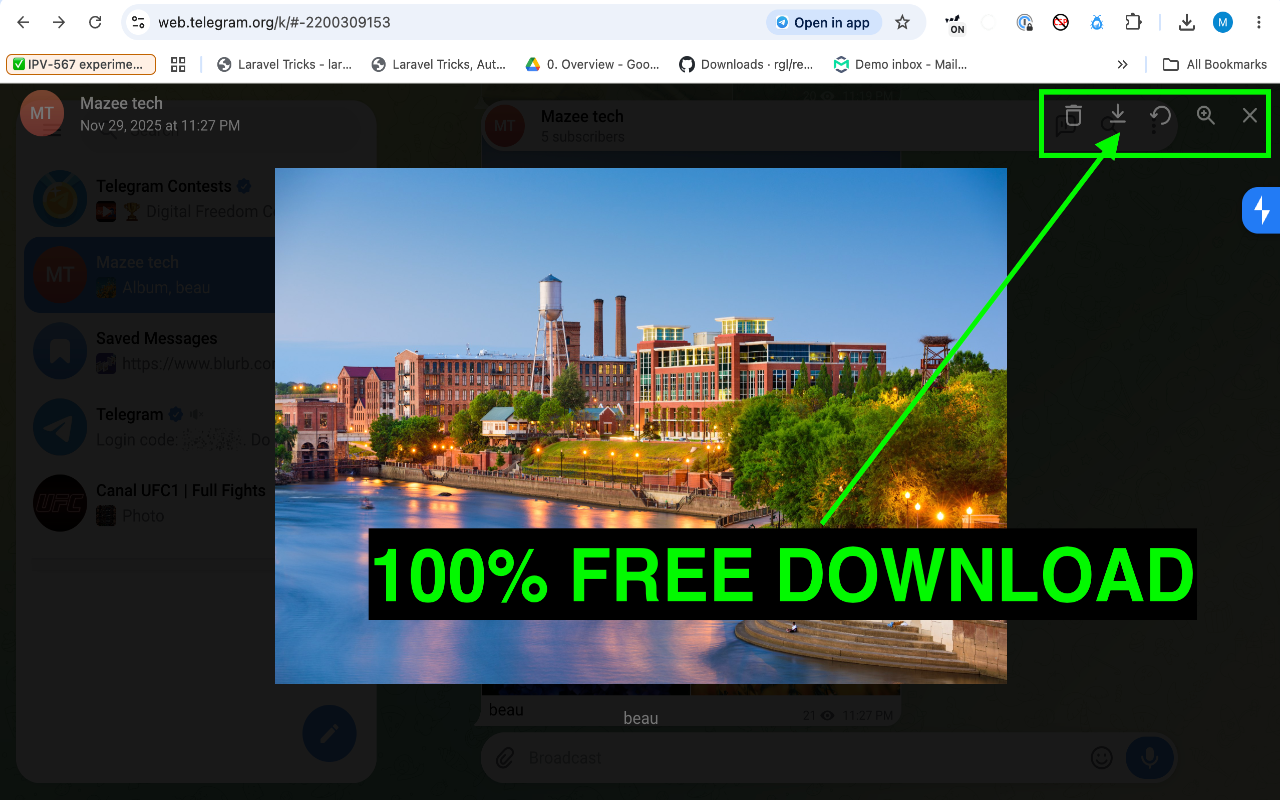This screenshot has width=1280, height=800.
Task: Click the UFC channel avatar
Action: pos(60,502)
